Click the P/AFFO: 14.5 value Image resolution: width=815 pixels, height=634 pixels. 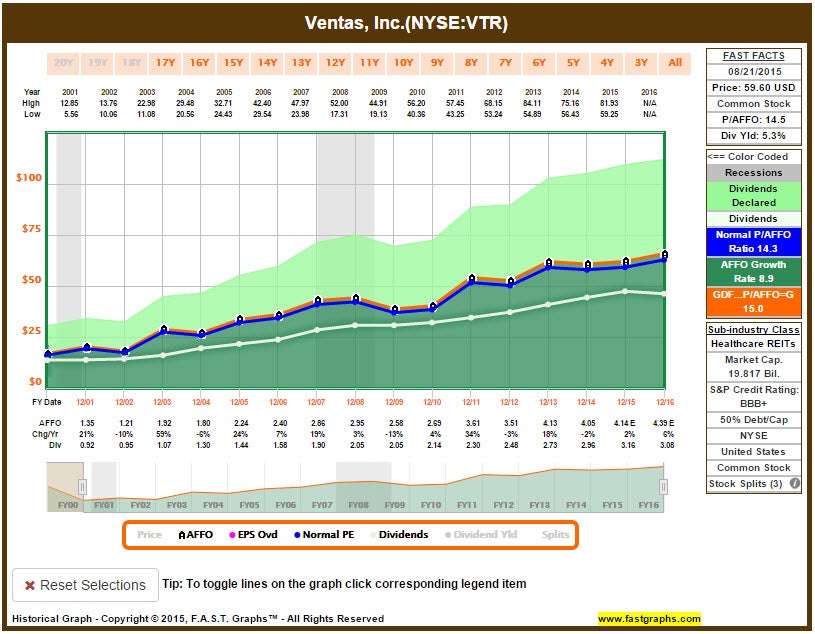[754, 120]
